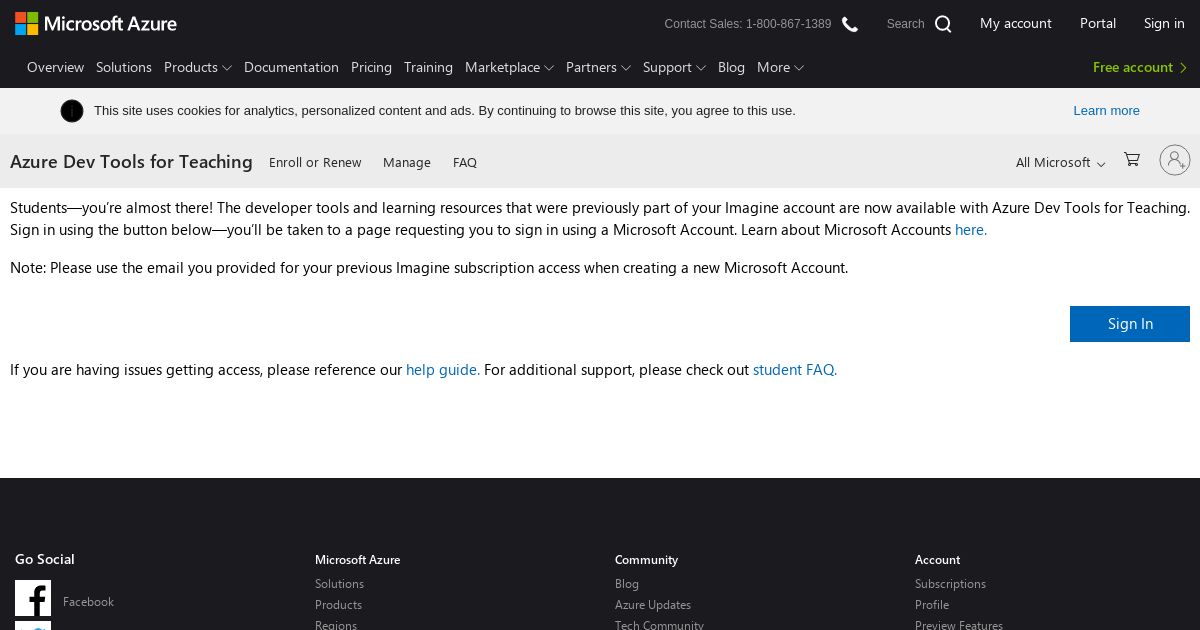Click Learn more about cookies
The width and height of the screenshot is (1200, 630).
coord(1106,111)
